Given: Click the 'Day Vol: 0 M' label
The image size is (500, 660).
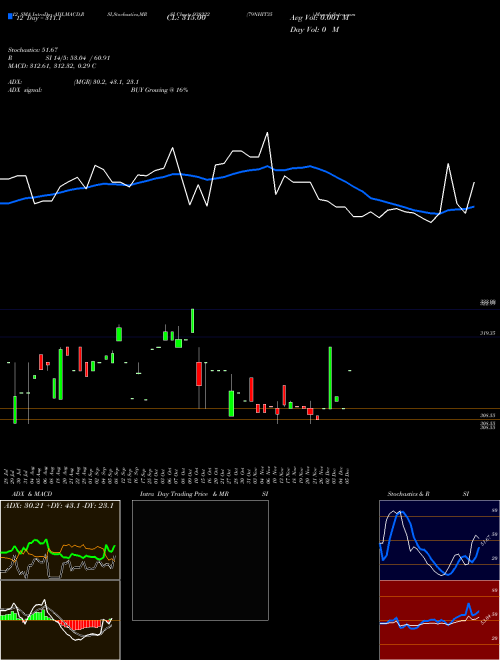Looking at the screenshot, I should click(314, 30).
